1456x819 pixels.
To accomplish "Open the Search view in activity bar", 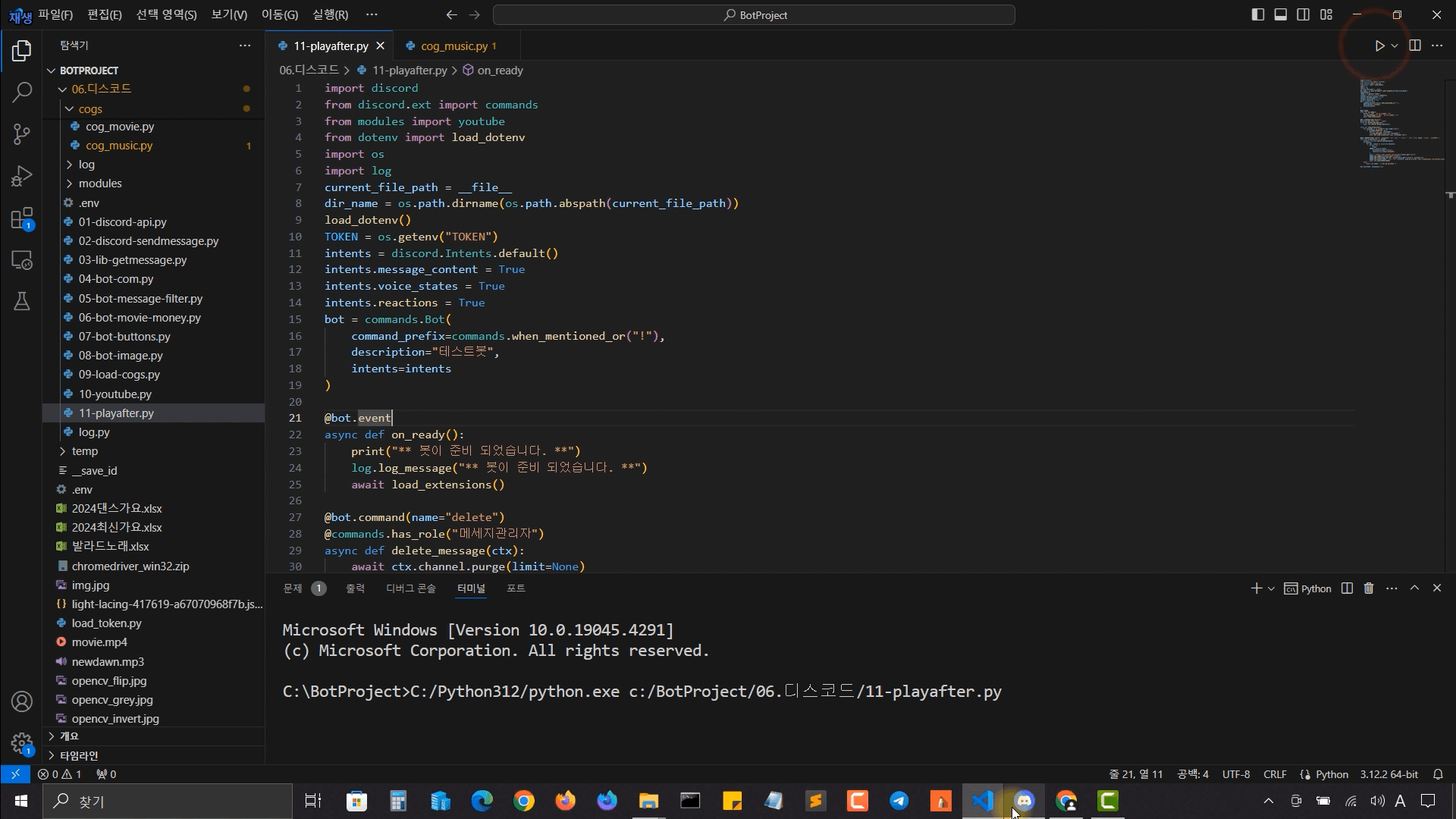I will click(x=22, y=93).
